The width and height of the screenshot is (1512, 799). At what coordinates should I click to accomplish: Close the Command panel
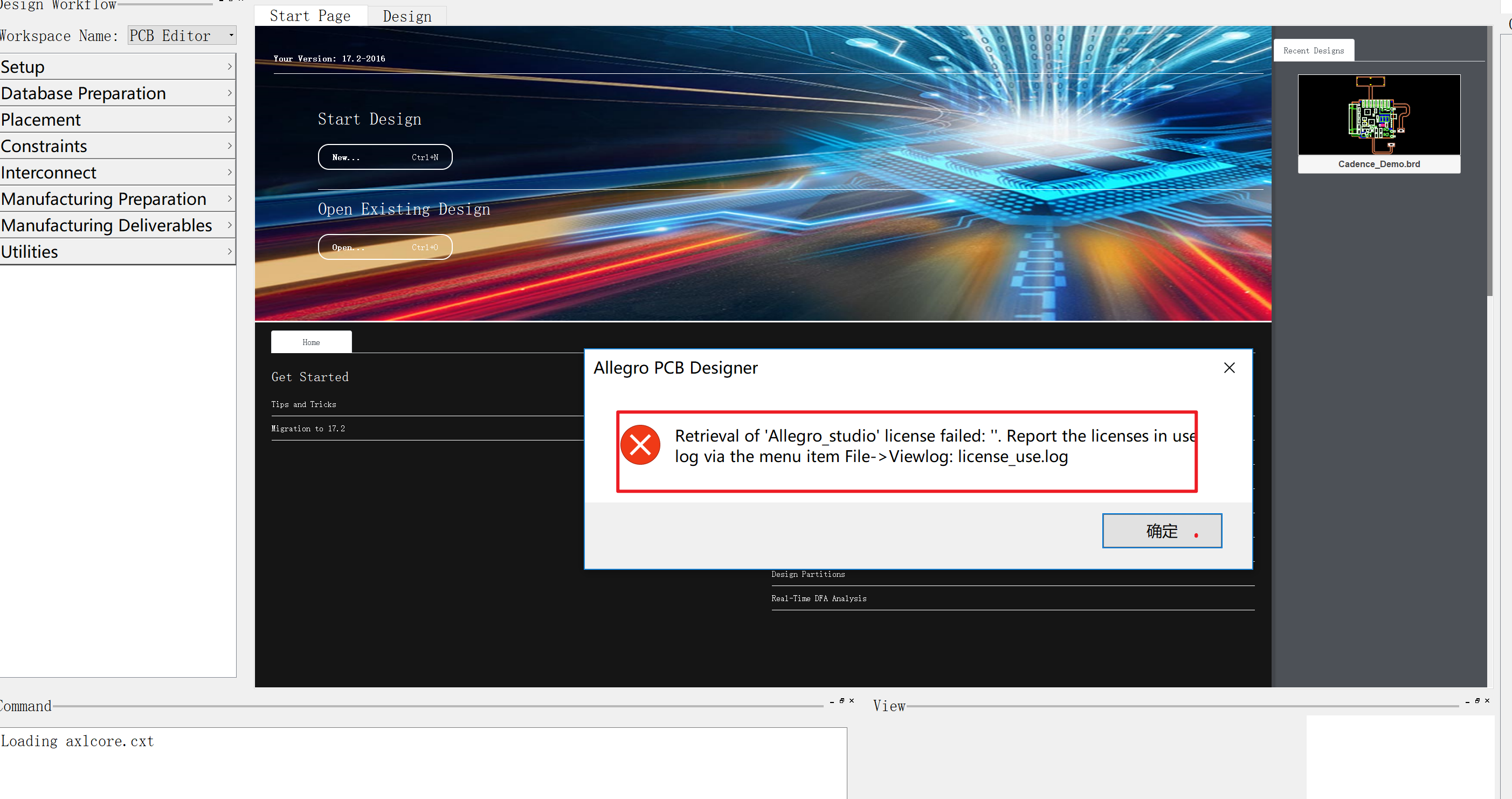click(852, 700)
